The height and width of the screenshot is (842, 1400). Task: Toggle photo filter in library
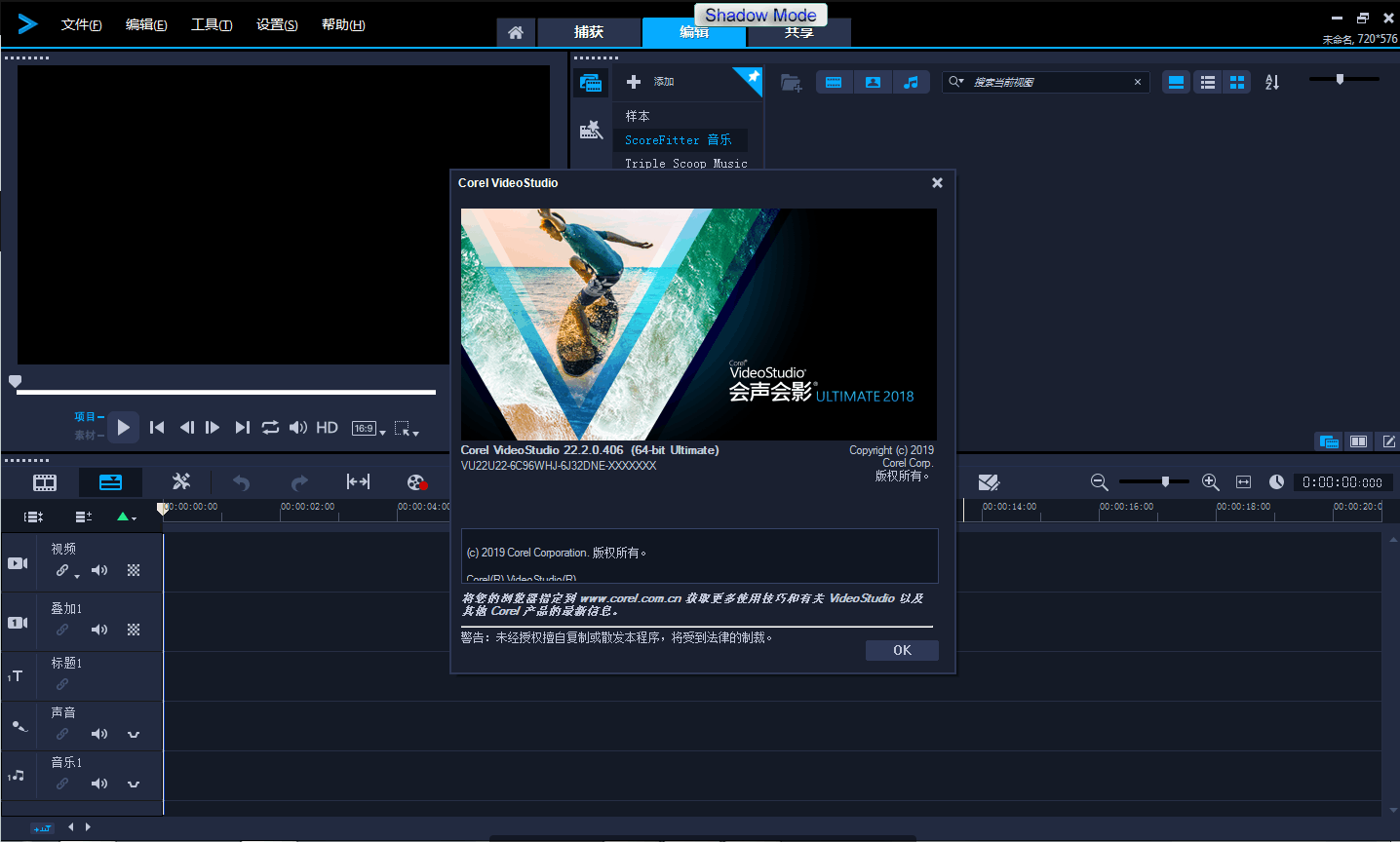pos(873,83)
